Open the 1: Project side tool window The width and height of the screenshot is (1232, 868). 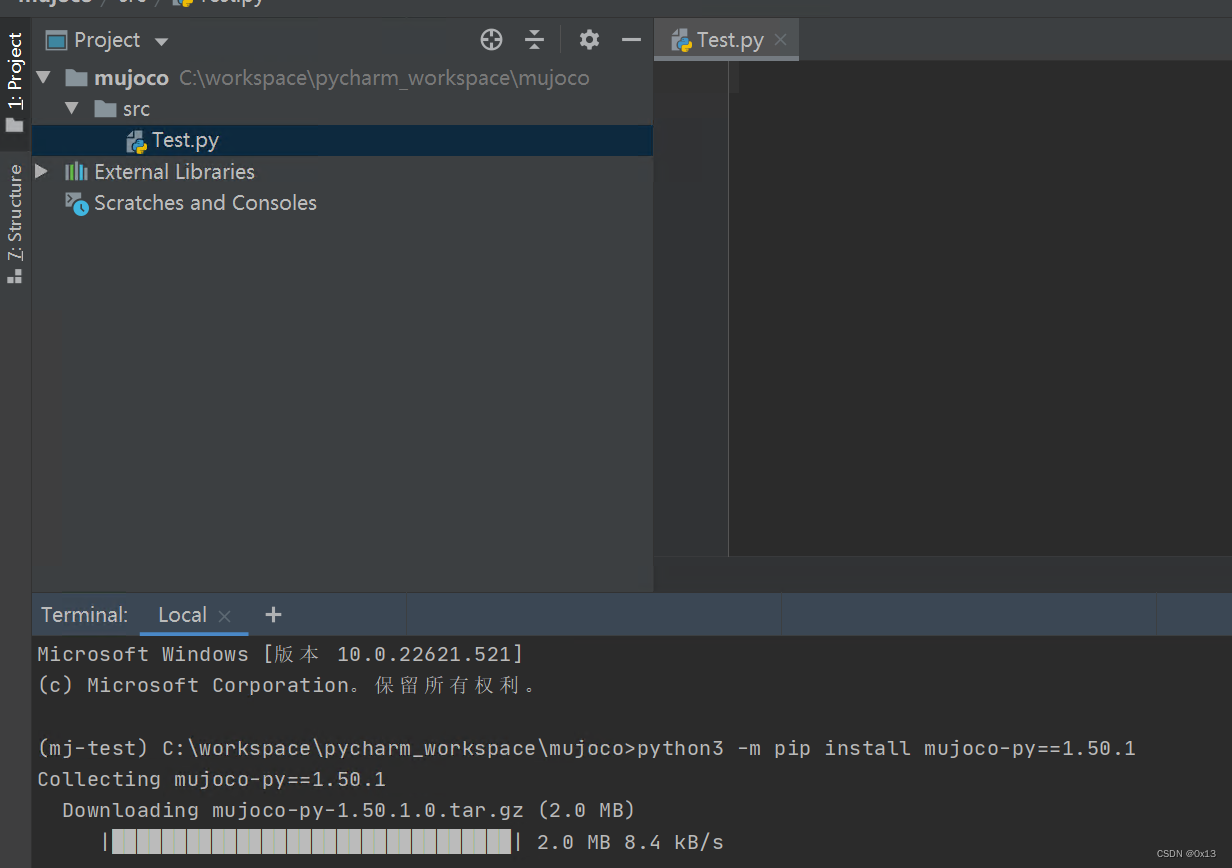[15, 82]
